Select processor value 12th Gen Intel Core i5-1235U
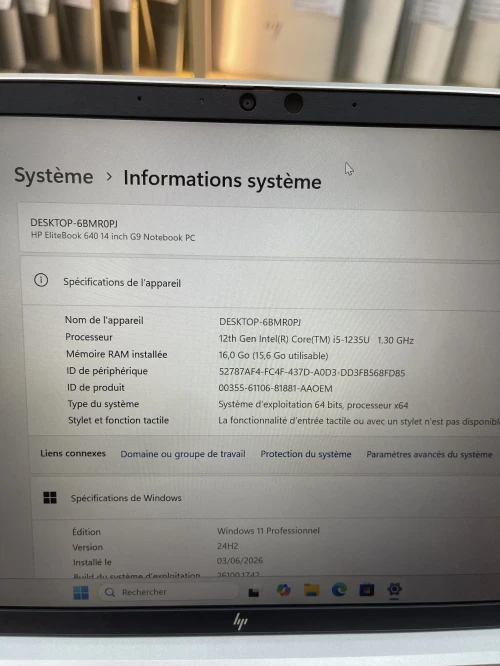Image resolution: width=500 pixels, height=666 pixels. pyautogui.click(x=316, y=340)
